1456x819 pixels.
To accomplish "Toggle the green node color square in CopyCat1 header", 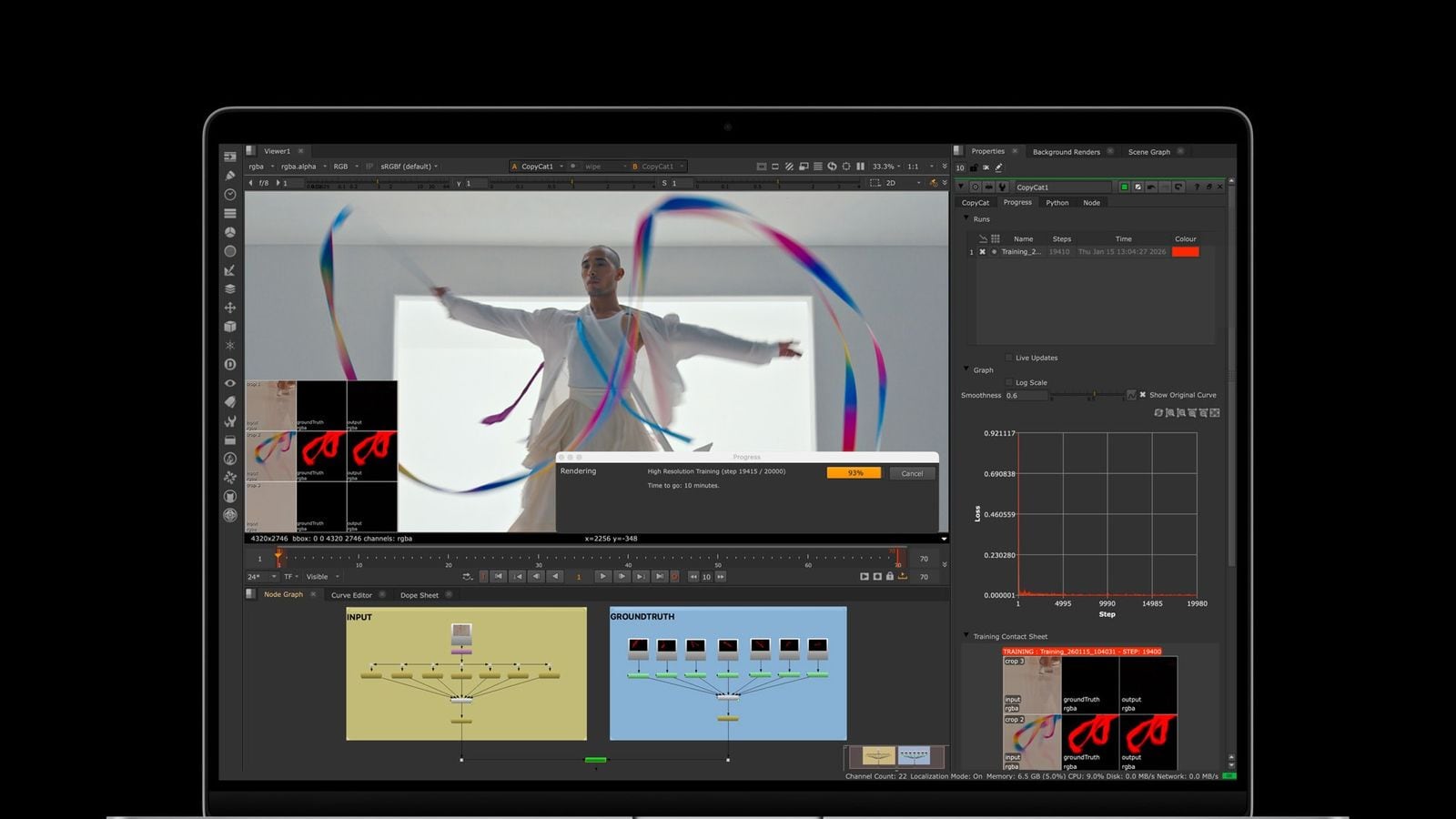I will [1124, 187].
